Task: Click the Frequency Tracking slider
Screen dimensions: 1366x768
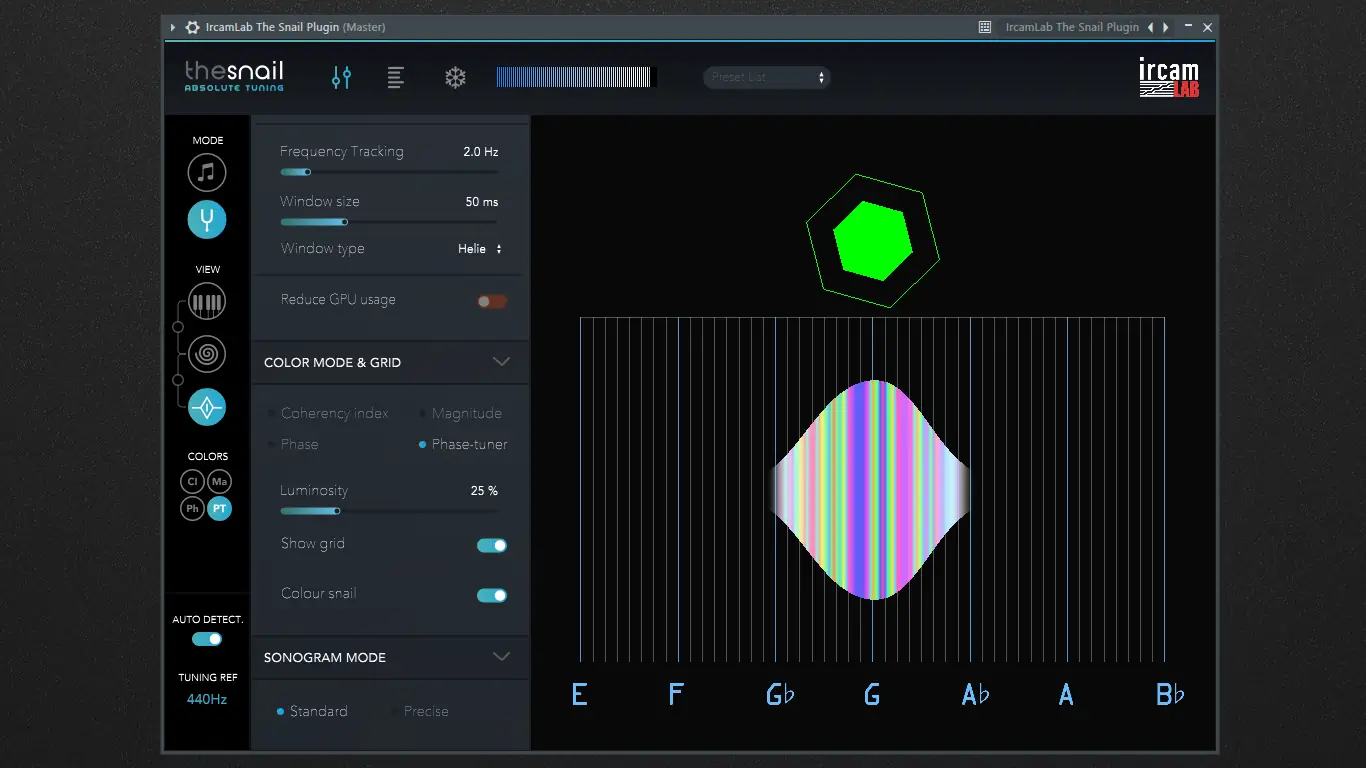Action: pyautogui.click(x=389, y=172)
